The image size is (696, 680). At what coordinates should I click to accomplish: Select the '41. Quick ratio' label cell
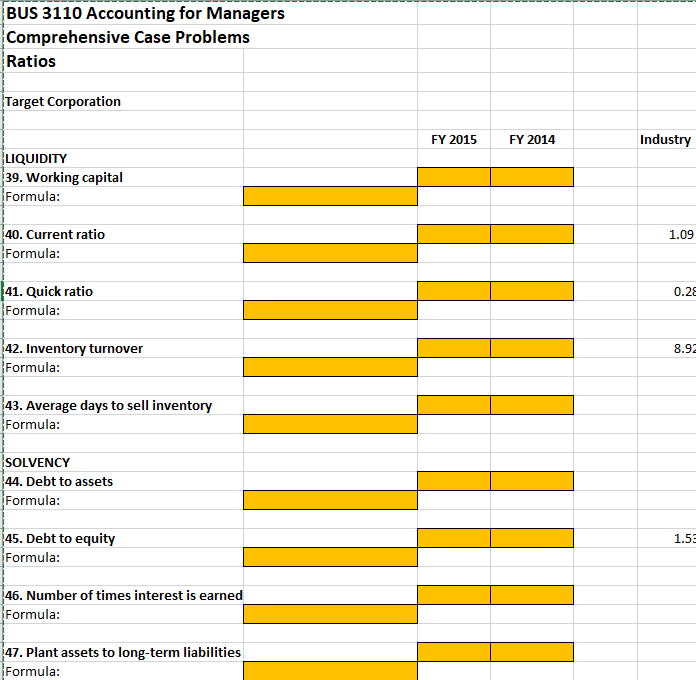[123, 291]
